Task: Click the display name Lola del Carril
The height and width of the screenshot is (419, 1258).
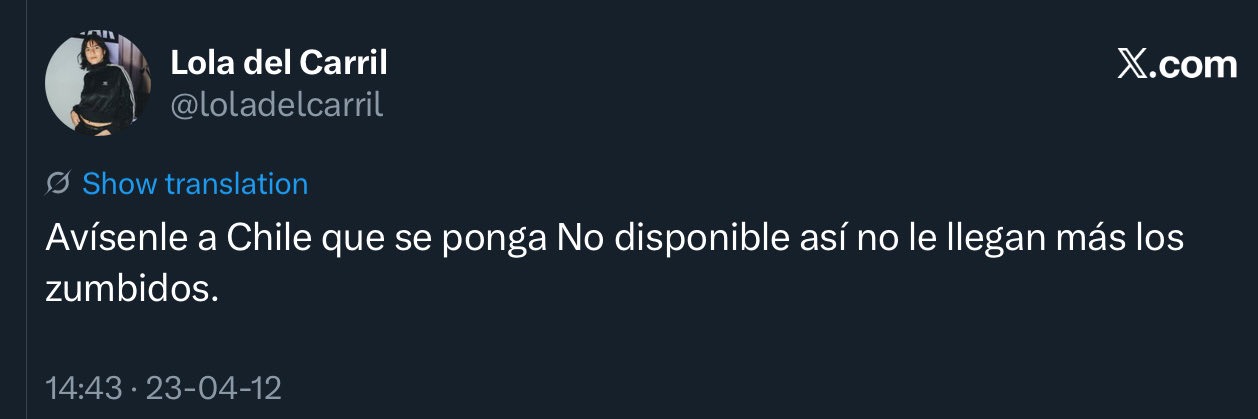Action: click(279, 63)
